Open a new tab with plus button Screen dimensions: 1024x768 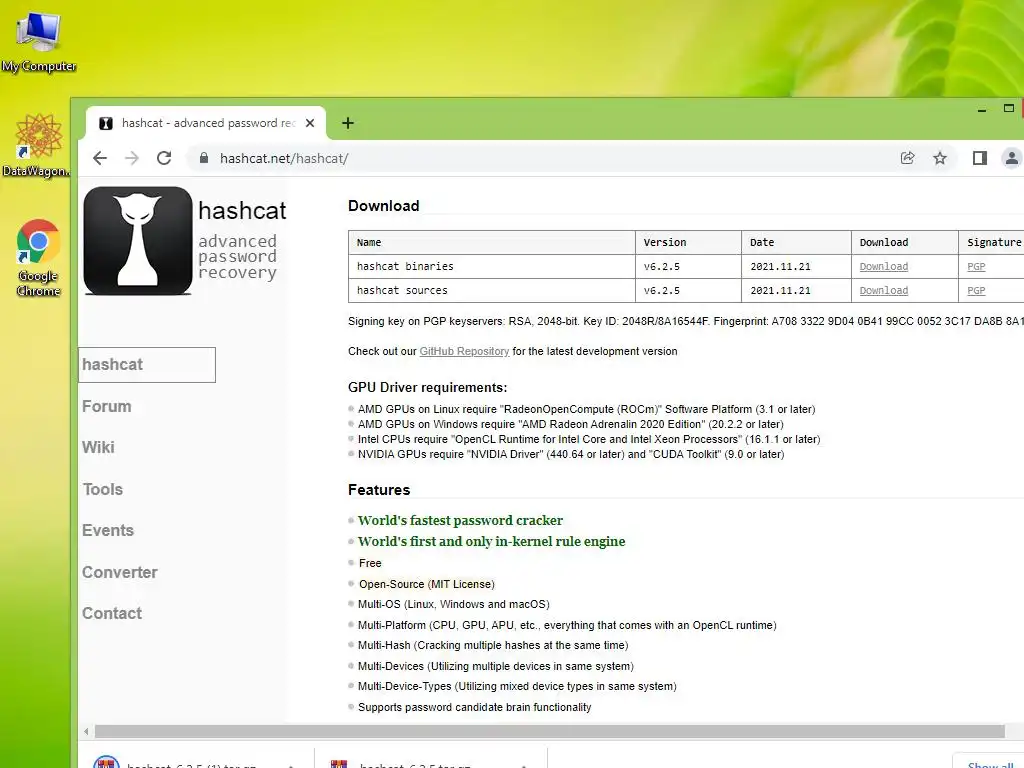click(x=347, y=123)
